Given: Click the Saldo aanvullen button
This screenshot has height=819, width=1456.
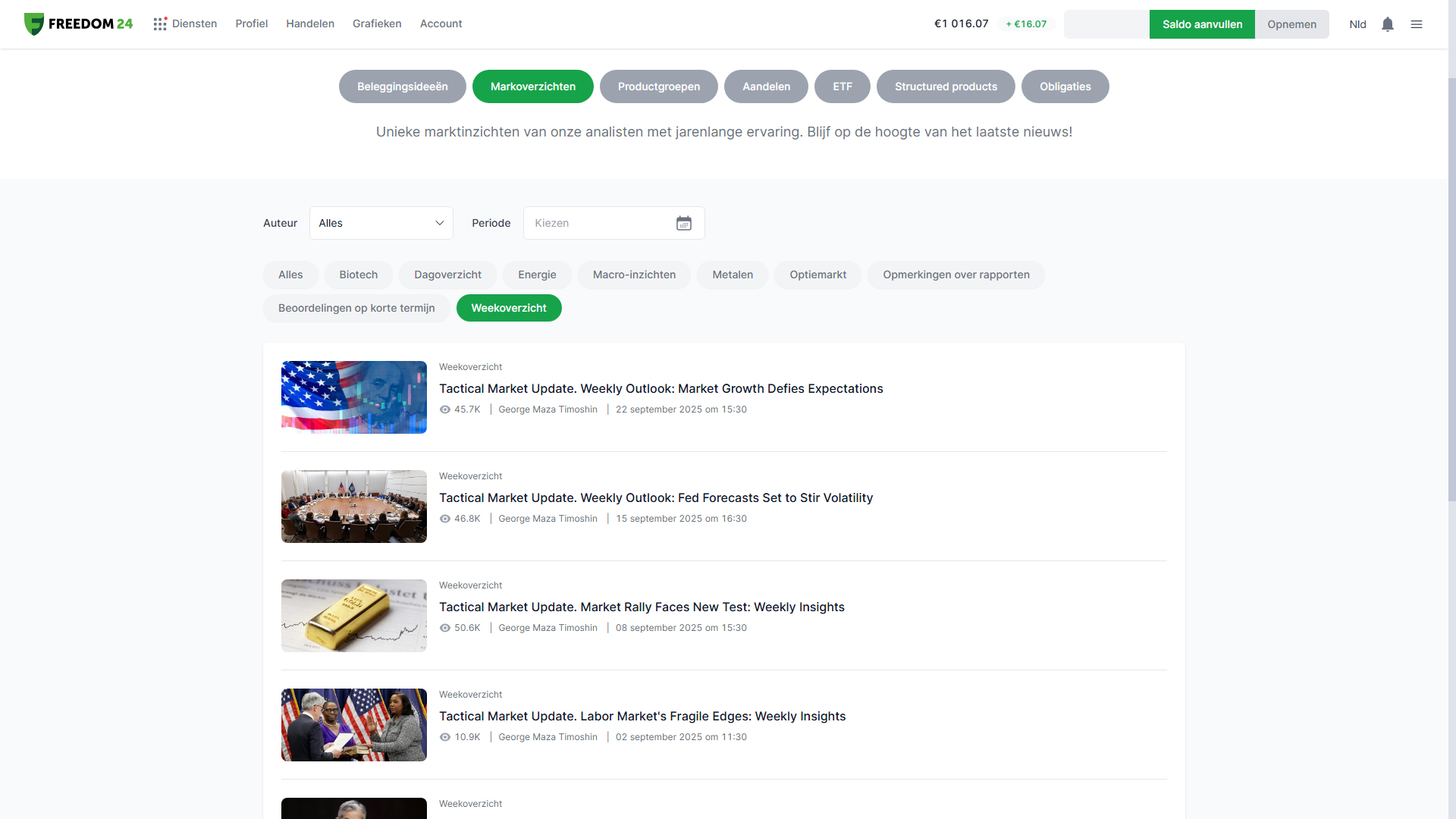Looking at the screenshot, I should 1201,24.
